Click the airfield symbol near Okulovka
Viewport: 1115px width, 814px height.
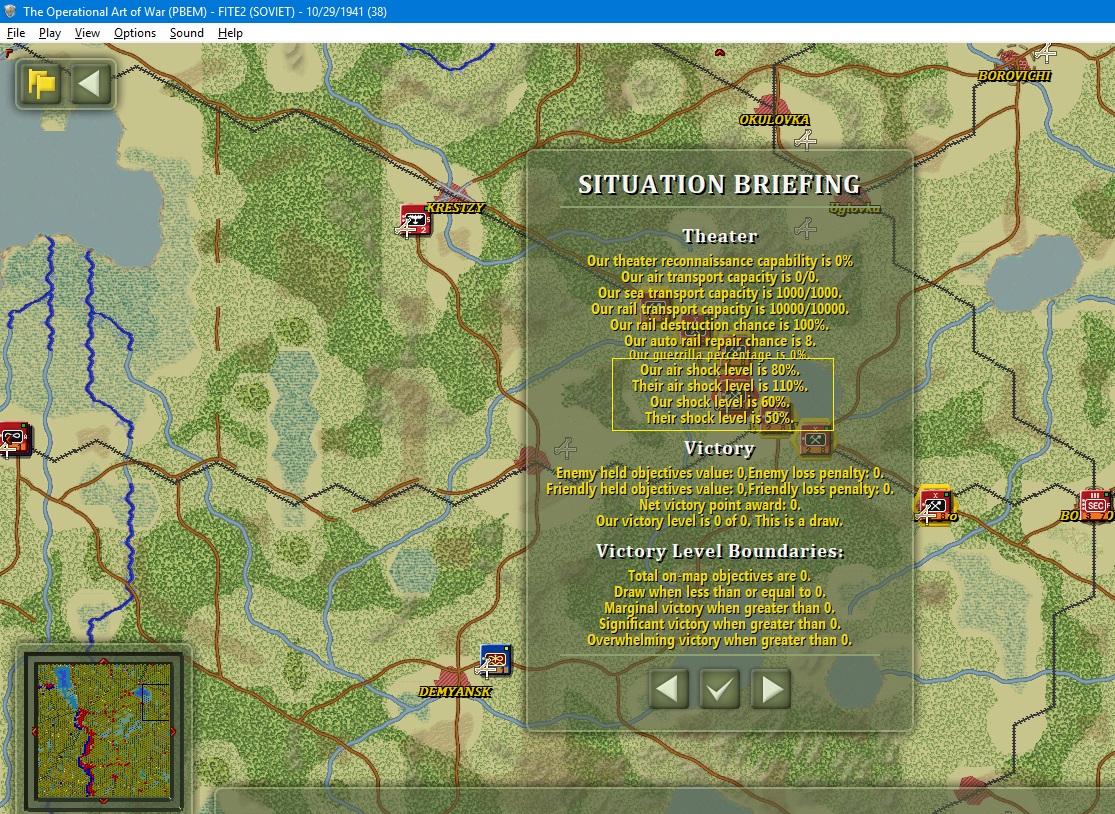click(x=805, y=140)
